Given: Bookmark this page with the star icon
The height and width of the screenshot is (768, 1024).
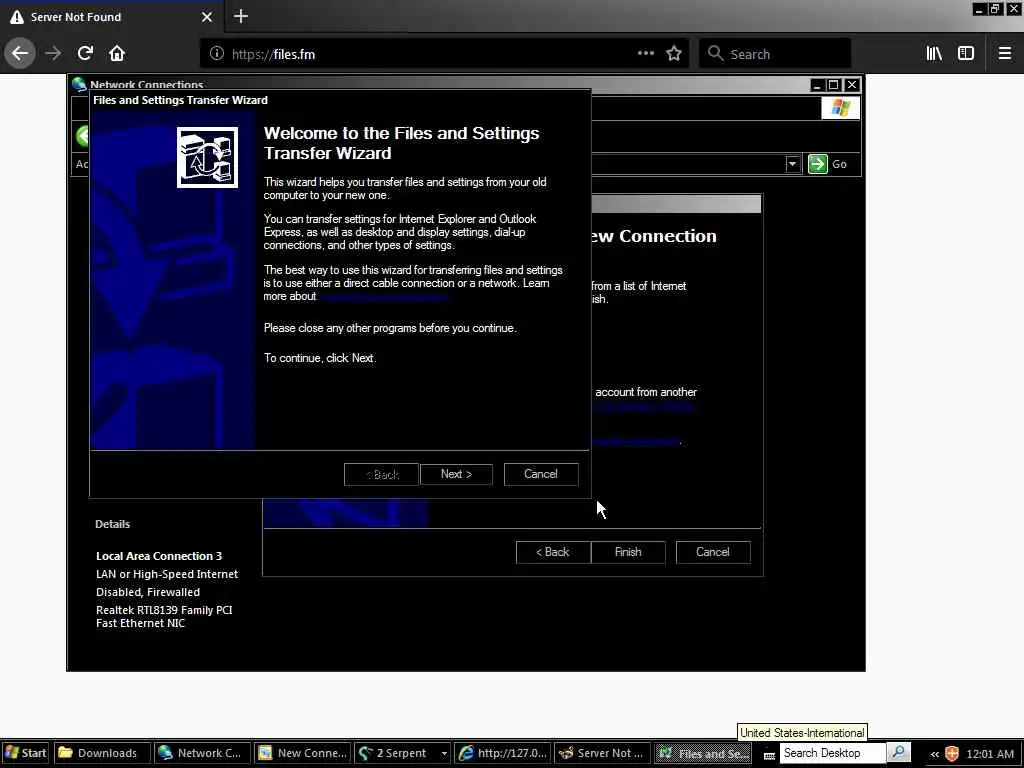Looking at the screenshot, I should [674, 54].
